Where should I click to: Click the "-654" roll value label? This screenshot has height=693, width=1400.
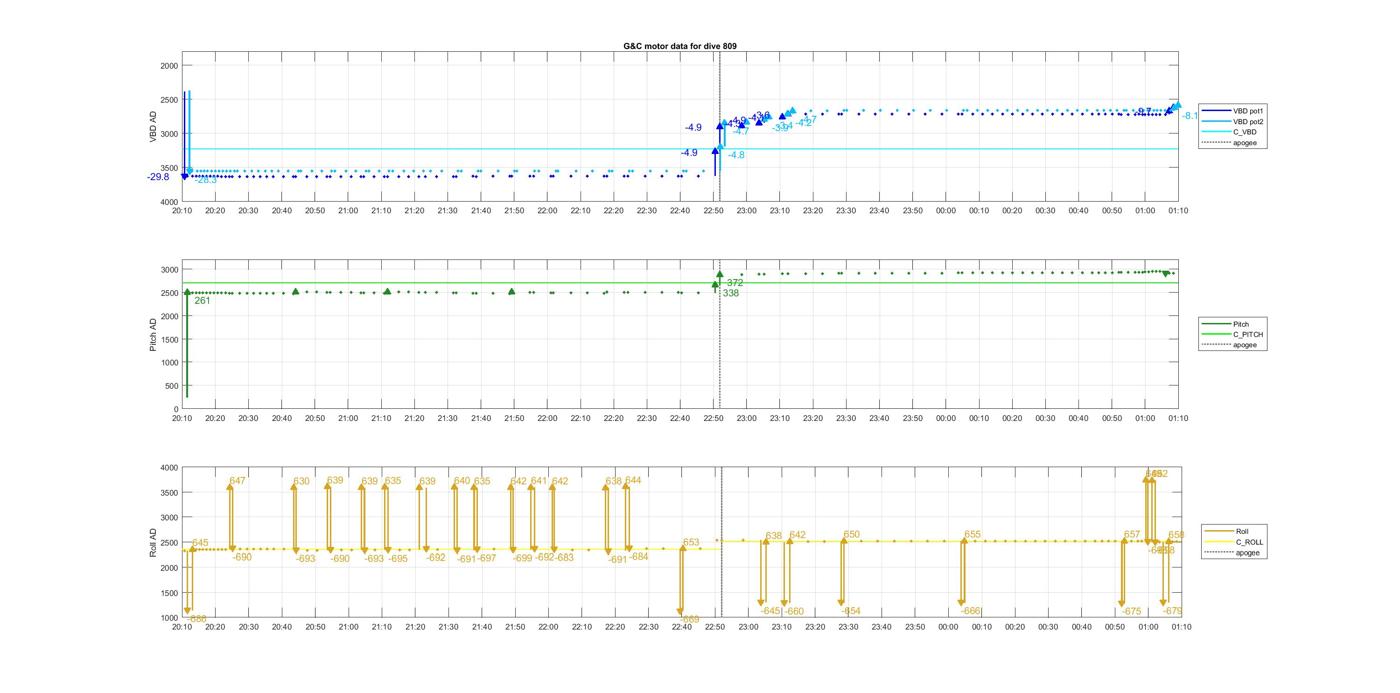tap(850, 611)
